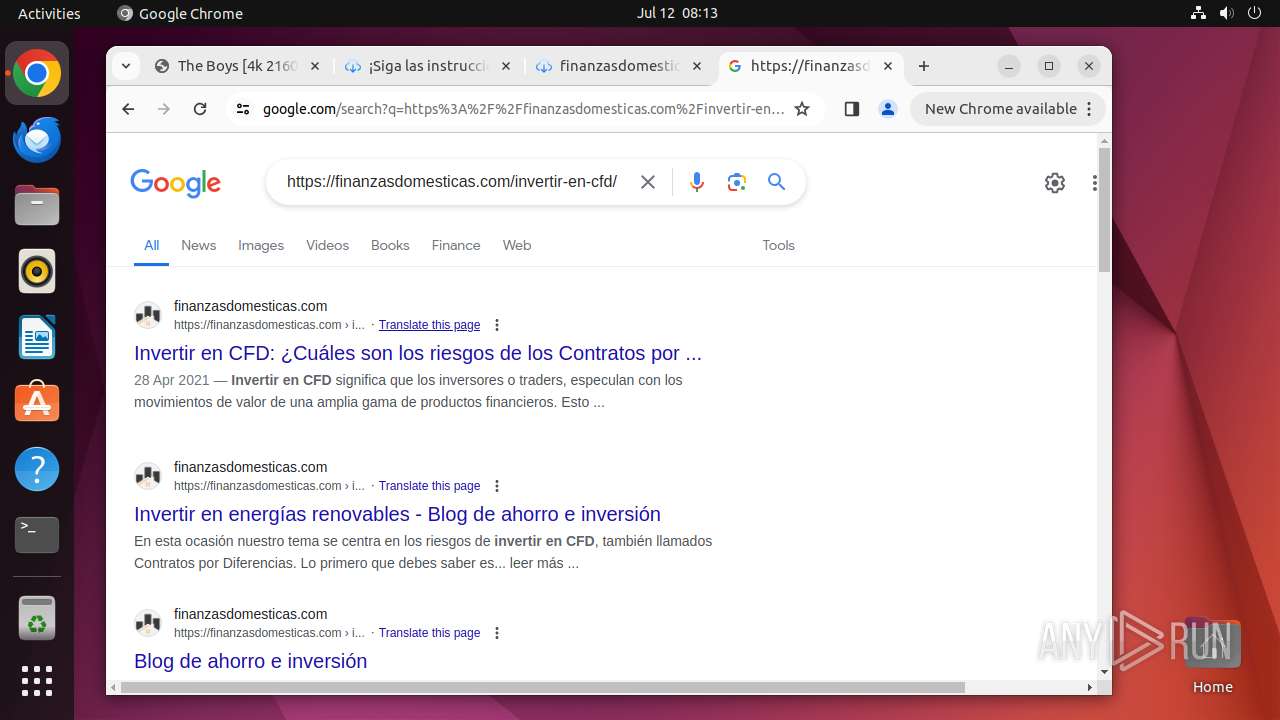Close the 'The Boys [4k 2160' tab
The image size is (1280, 720).
click(314, 66)
